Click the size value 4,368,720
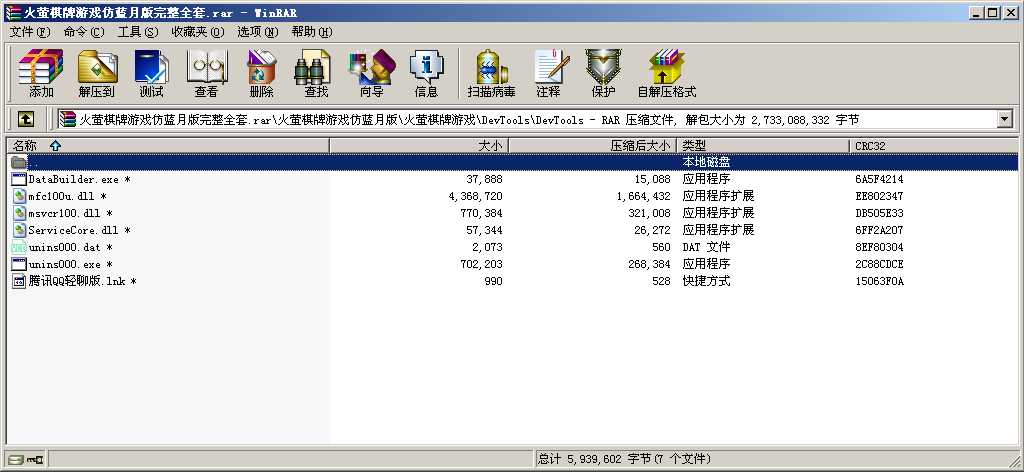The height and width of the screenshot is (472, 1024). [475, 196]
